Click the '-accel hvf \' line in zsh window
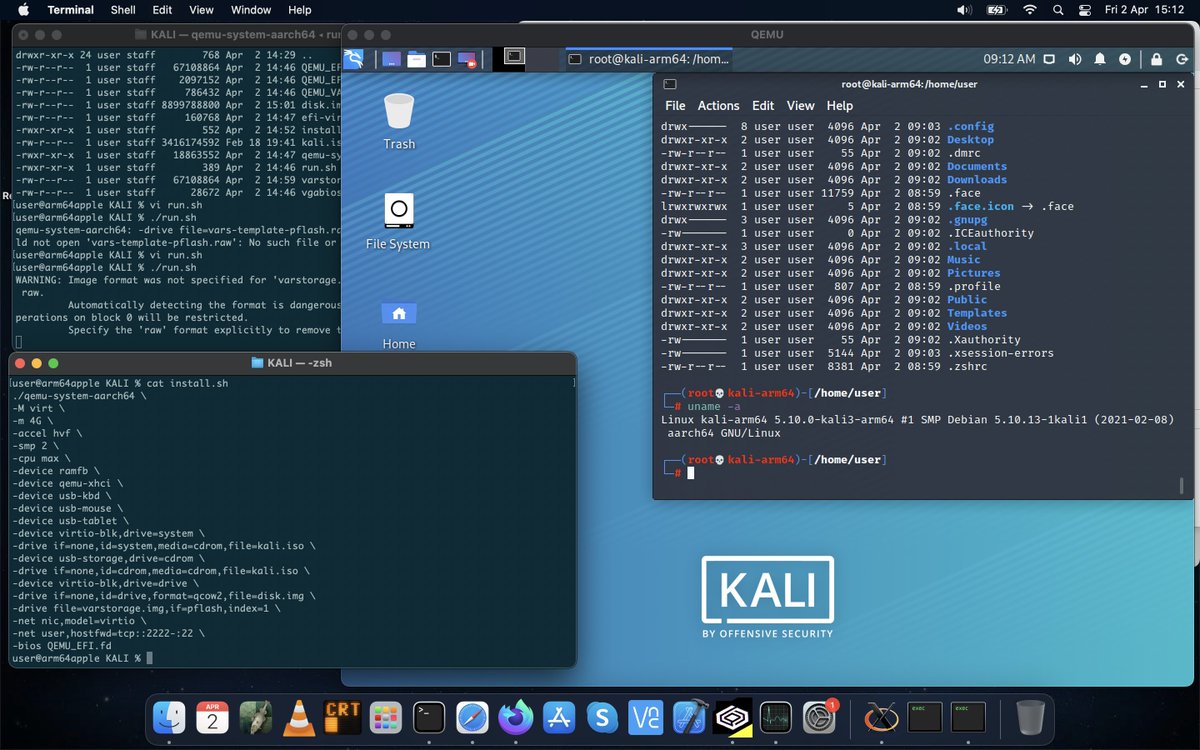 [47, 434]
